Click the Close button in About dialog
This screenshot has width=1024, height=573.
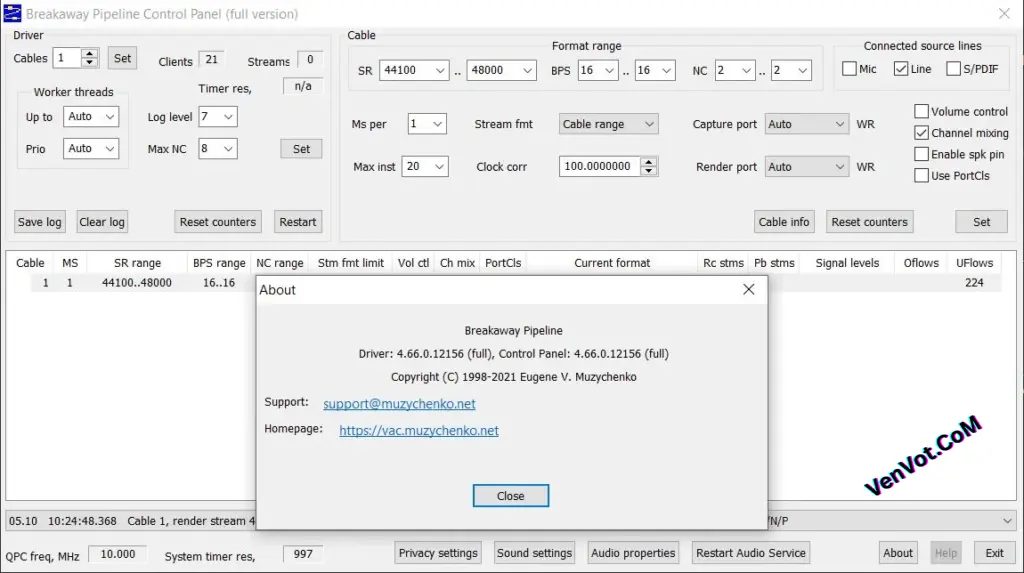tap(510, 496)
